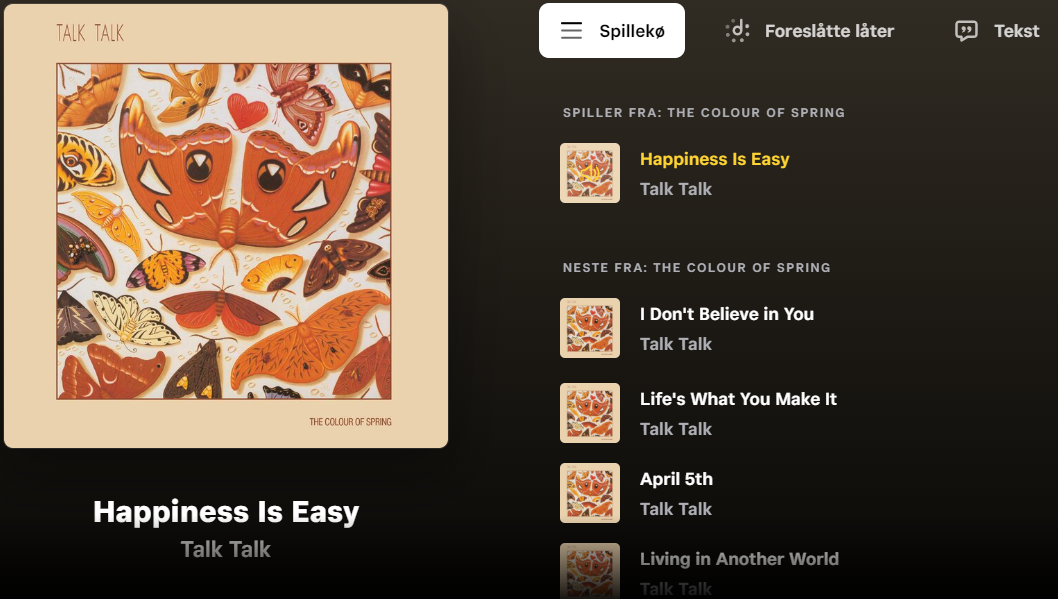Click the yellow Happiness Is Easy queue title
Viewport: 1058px width, 599px height.
click(714, 159)
